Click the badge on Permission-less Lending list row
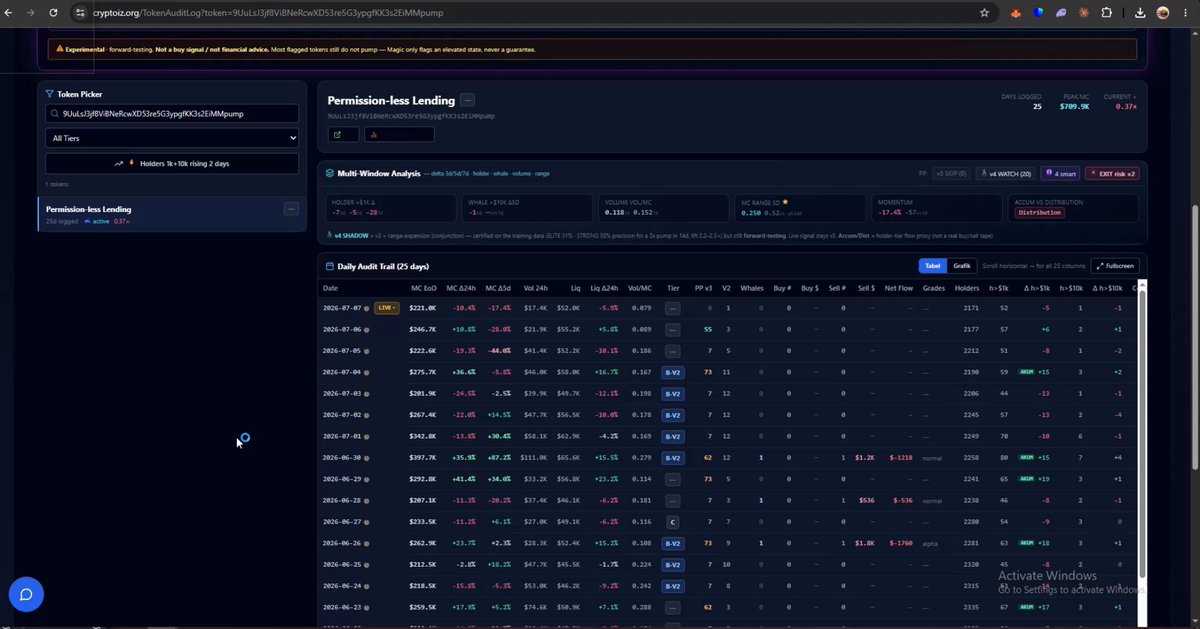 [291, 209]
